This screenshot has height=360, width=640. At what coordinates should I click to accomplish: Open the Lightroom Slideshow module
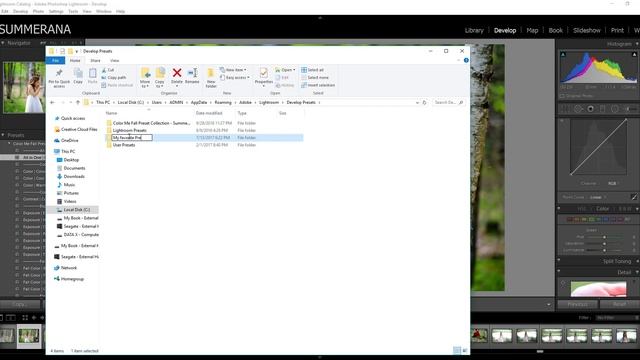[587, 30]
